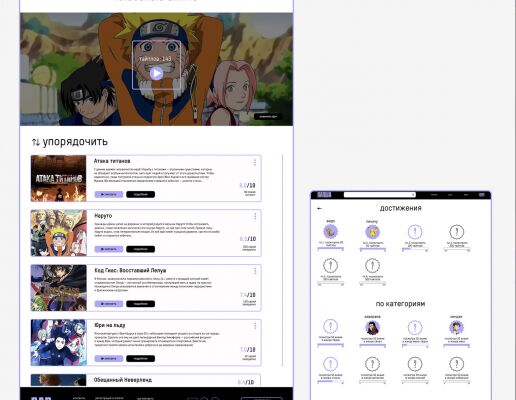Click the Обещанный Неверленд title
The image size is (516, 400).
(123, 380)
